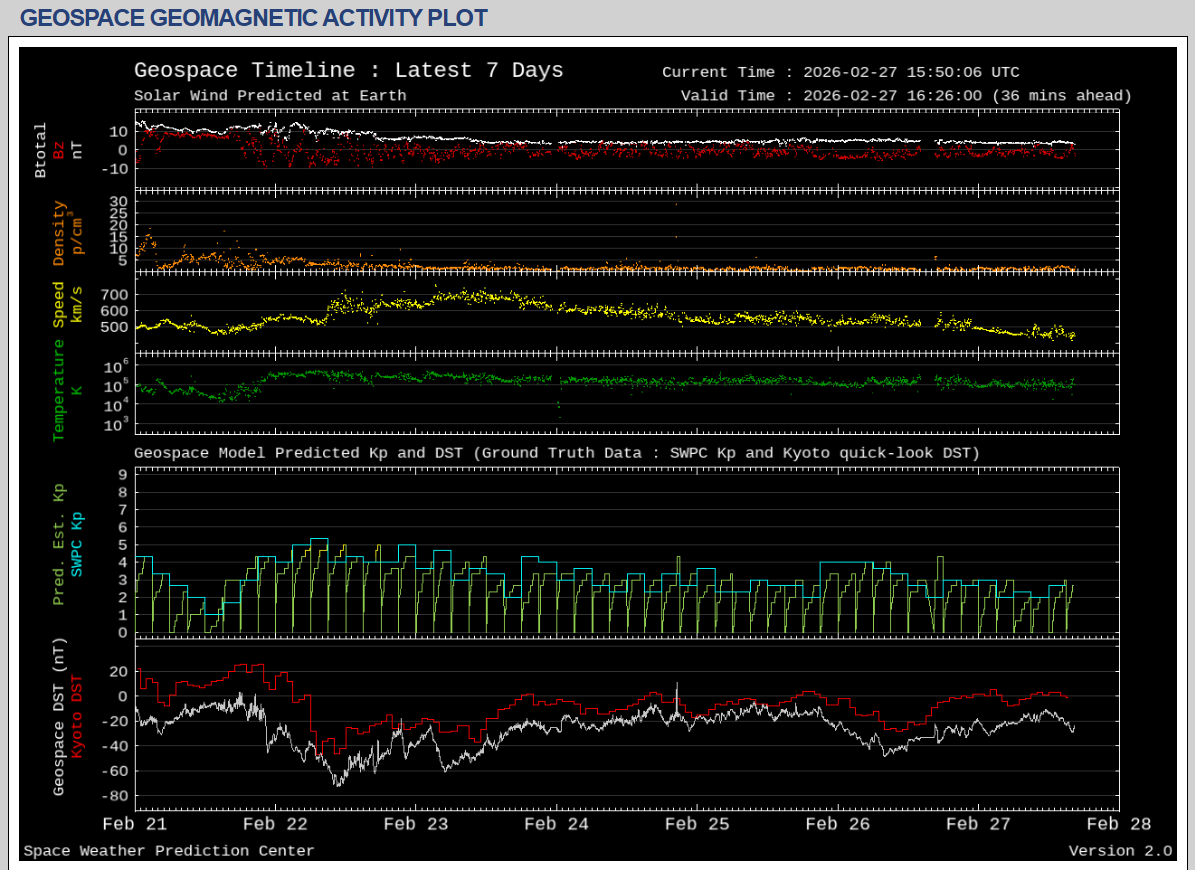Click the Feb 21 date tick label
Screen dimensions: 1195x870
pos(135,824)
